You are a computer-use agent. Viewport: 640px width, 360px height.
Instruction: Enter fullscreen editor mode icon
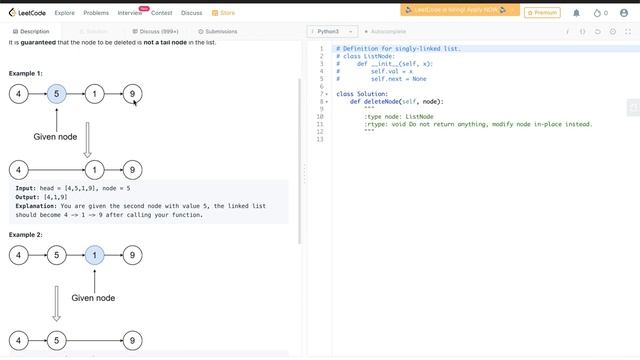point(628,31)
